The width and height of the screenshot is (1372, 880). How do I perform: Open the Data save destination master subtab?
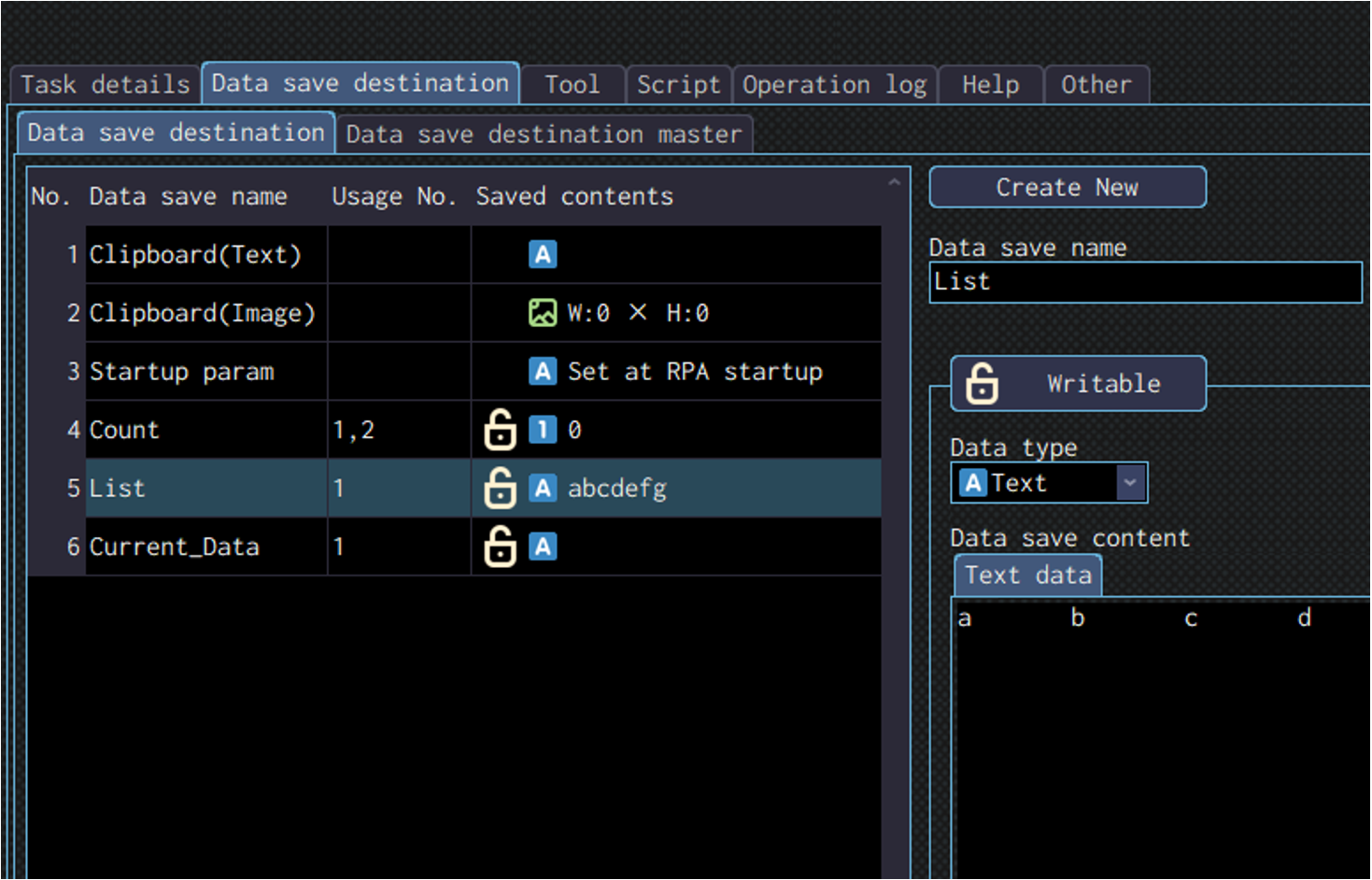[544, 135]
